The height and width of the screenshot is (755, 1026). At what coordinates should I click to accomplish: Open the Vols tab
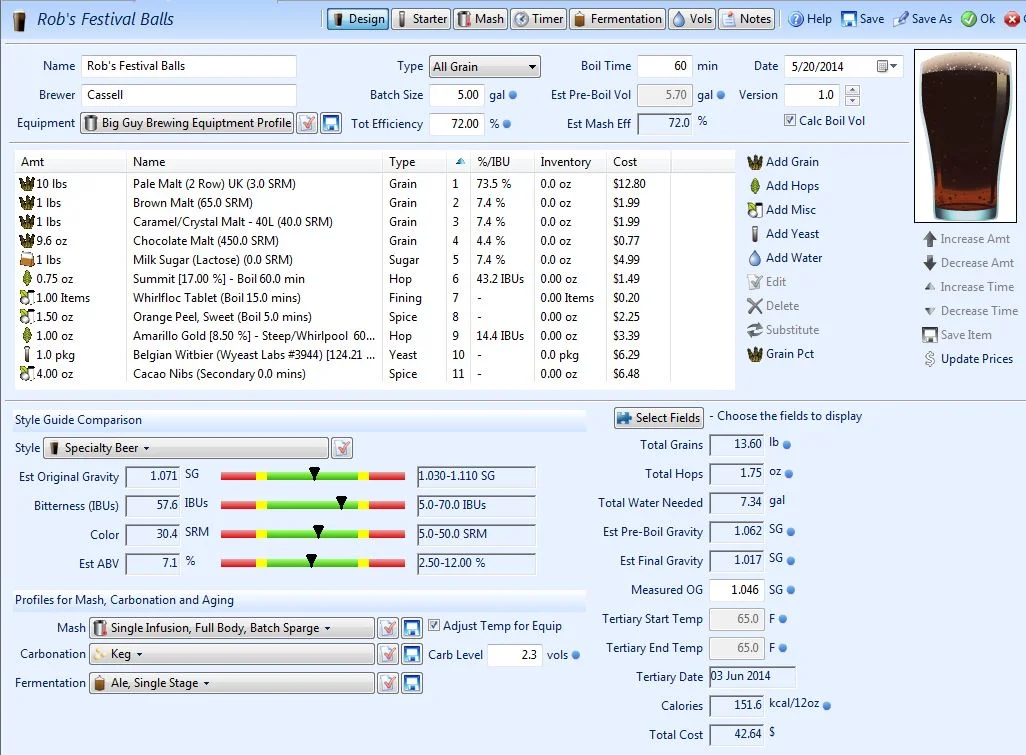(692, 19)
